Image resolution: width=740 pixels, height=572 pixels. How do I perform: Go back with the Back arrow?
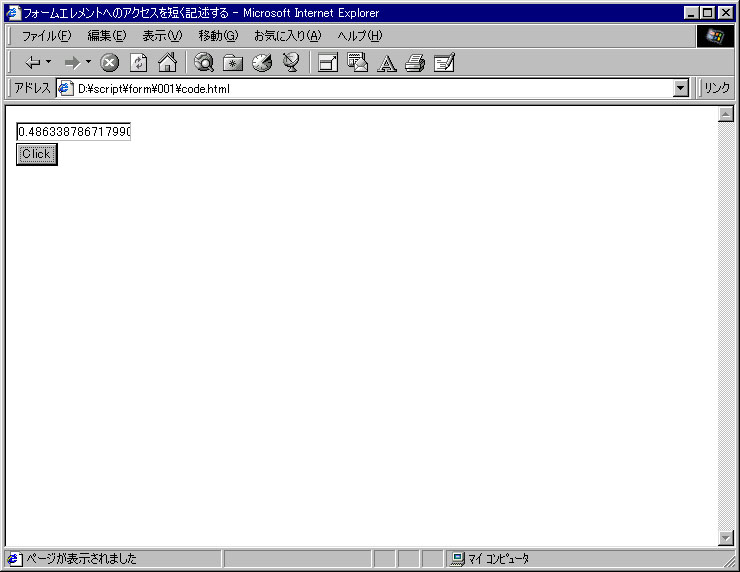(33, 62)
